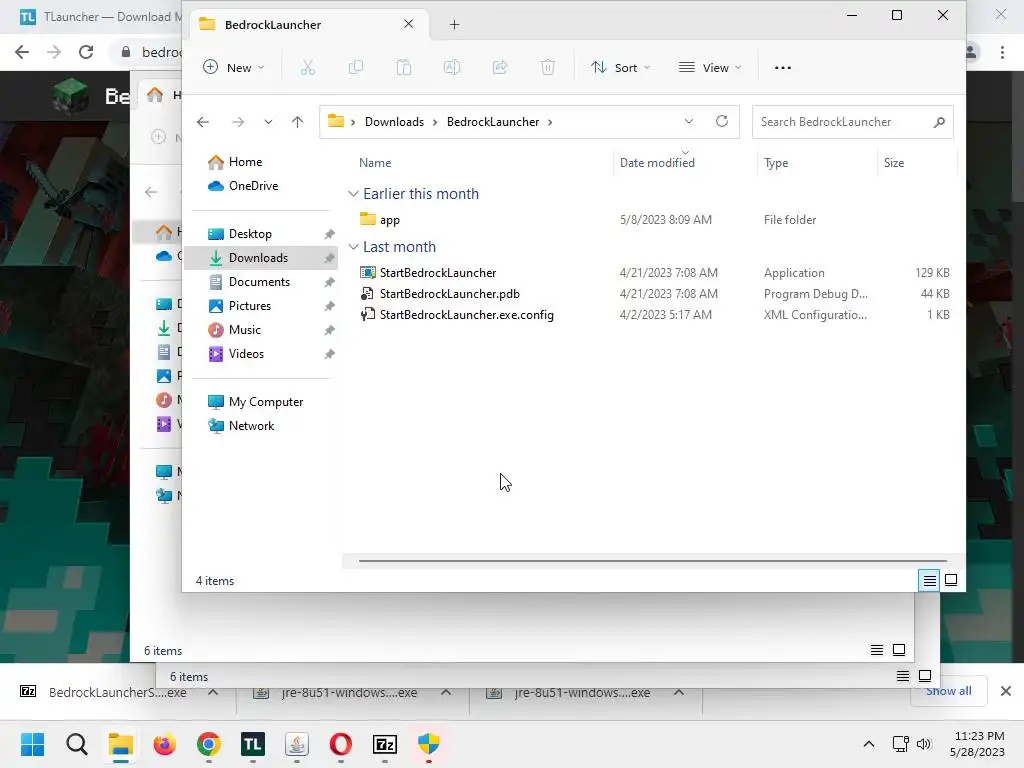Image resolution: width=1024 pixels, height=768 pixels.
Task: Open Videos in the navigation pane
Action: click(x=246, y=354)
